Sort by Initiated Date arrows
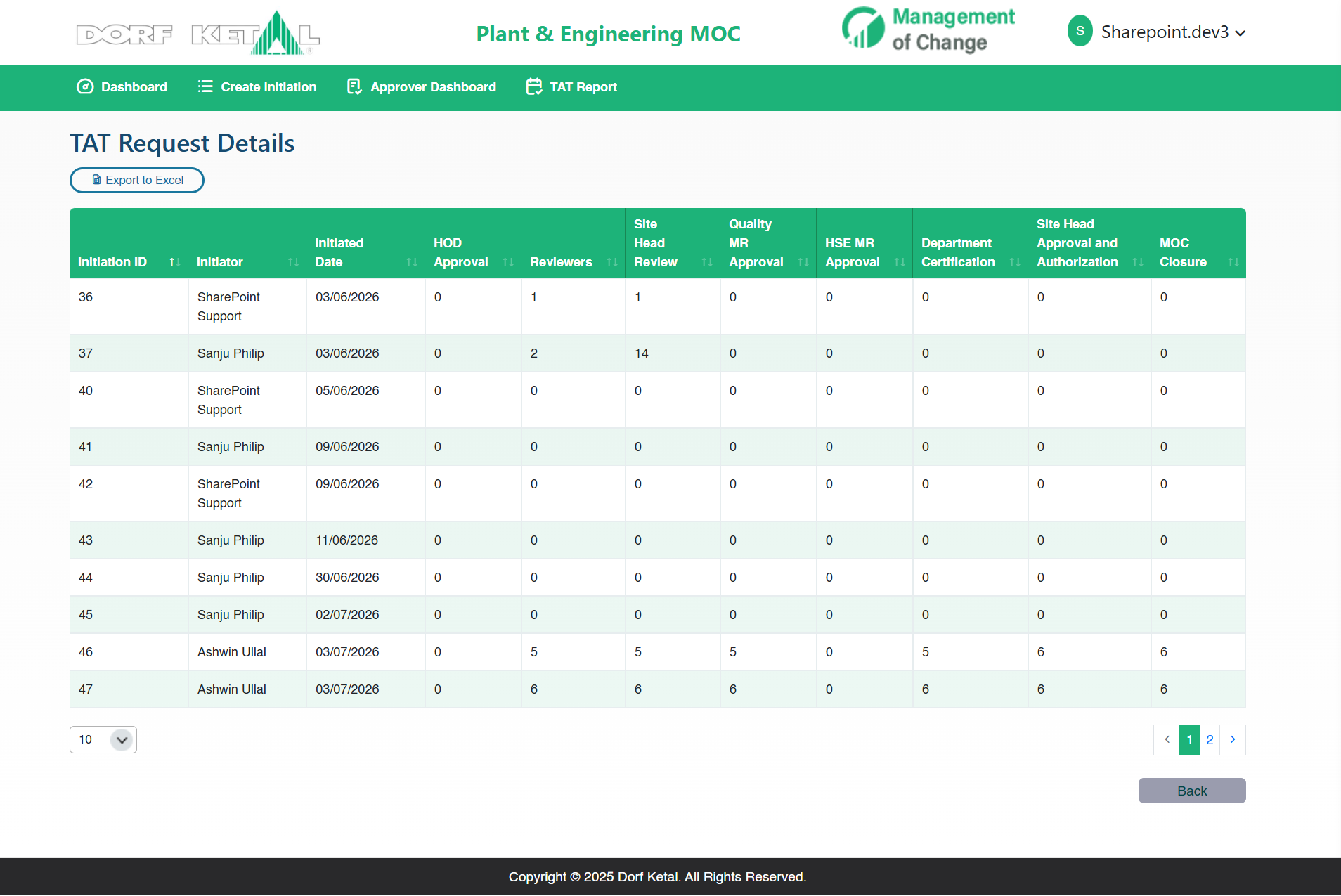This screenshot has width=1341, height=896. [412, 262]
